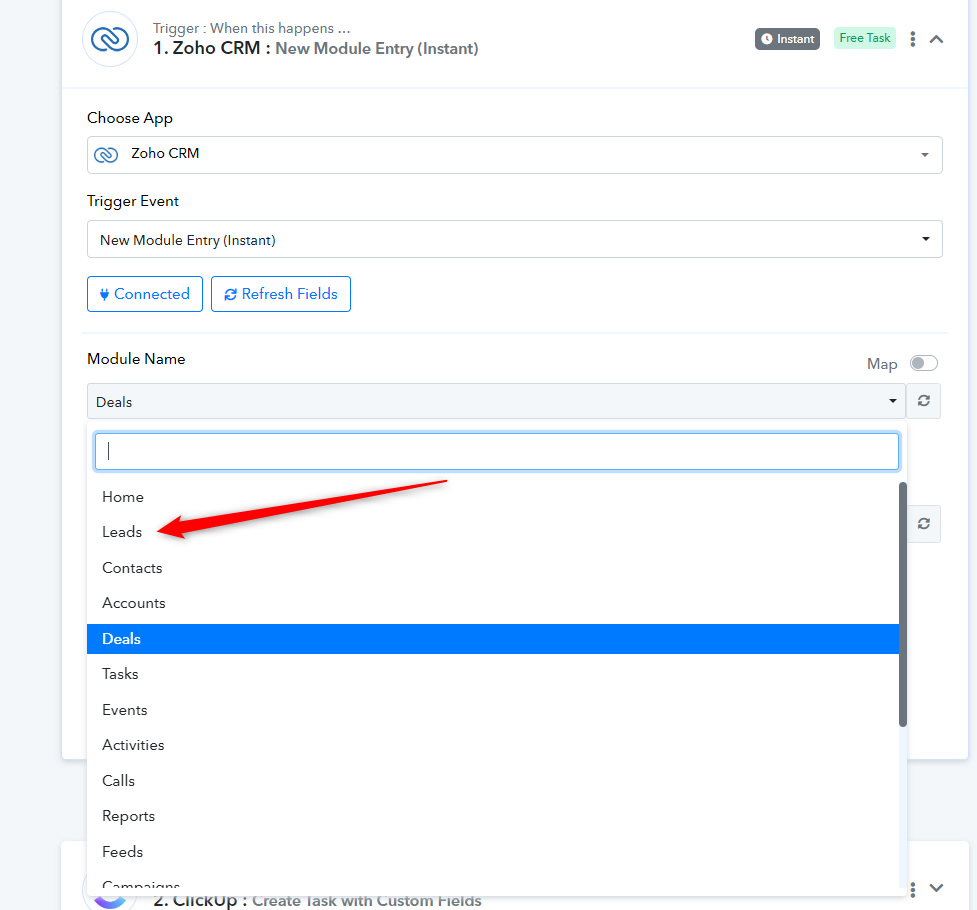Open the ClickUp step three-dot menu
Viewport: 977px width, 910px height.
coord(912,889)
